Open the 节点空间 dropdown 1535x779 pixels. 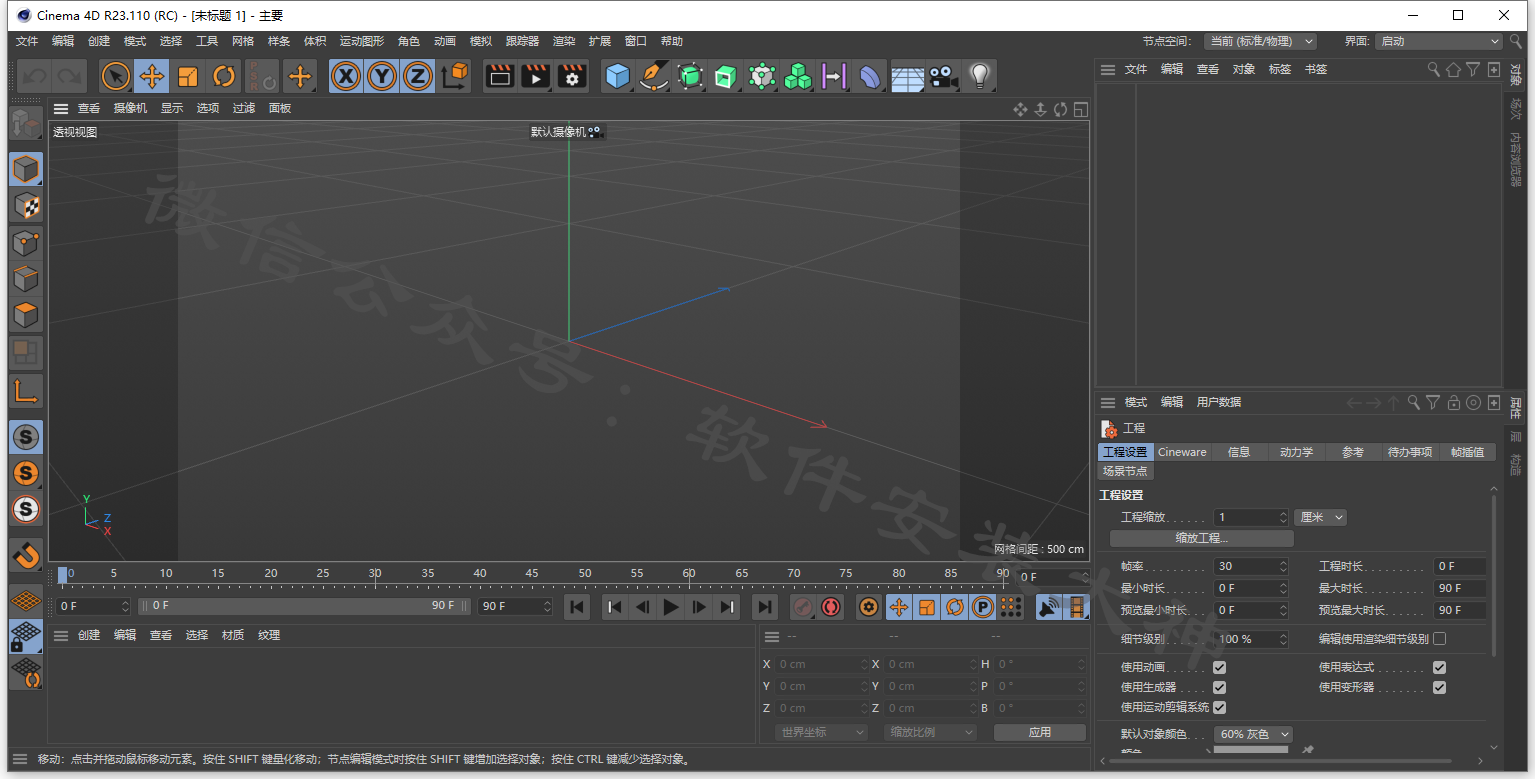coord(1260,41)
